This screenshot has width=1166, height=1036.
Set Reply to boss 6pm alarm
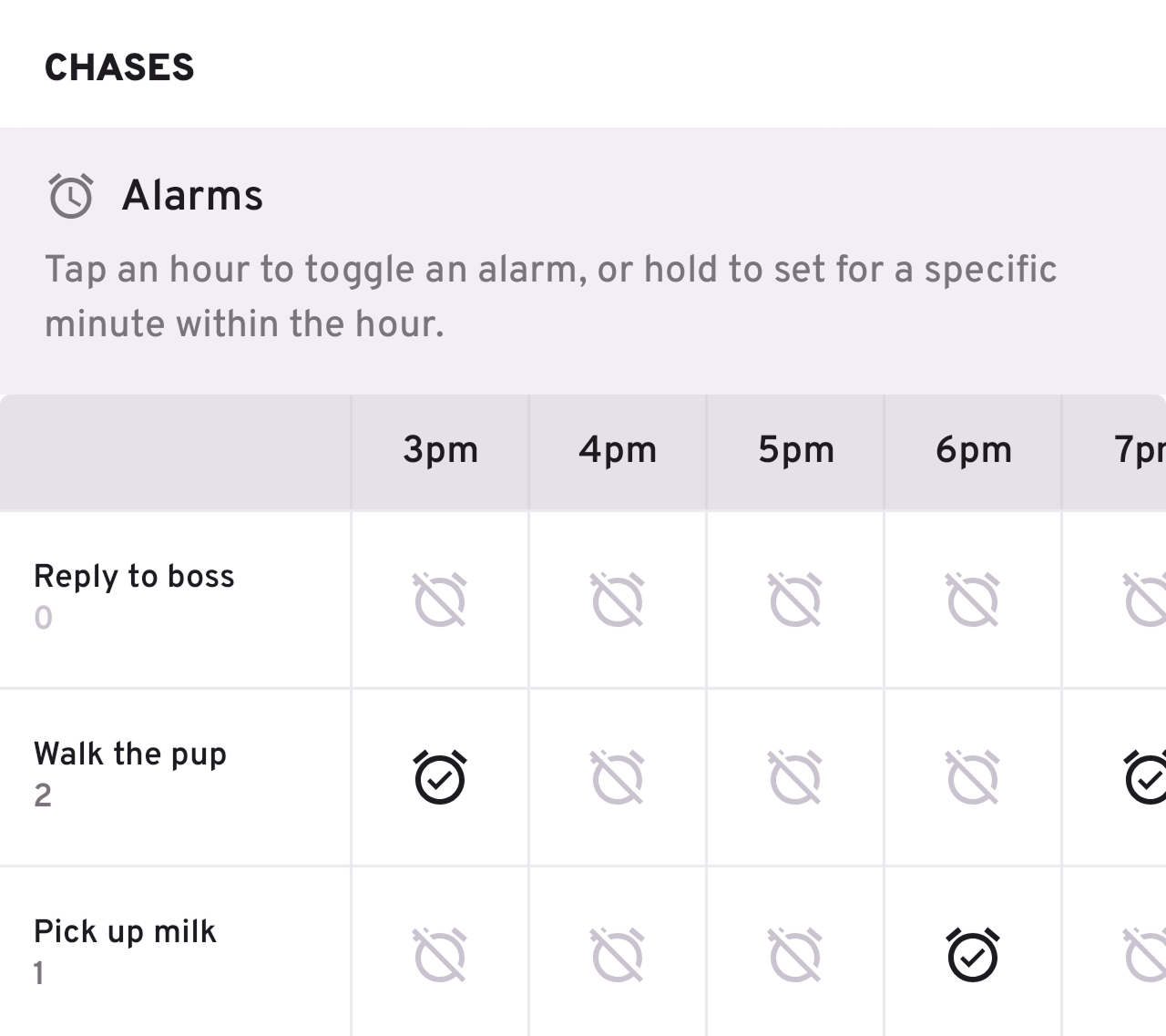tap(973, 600)
